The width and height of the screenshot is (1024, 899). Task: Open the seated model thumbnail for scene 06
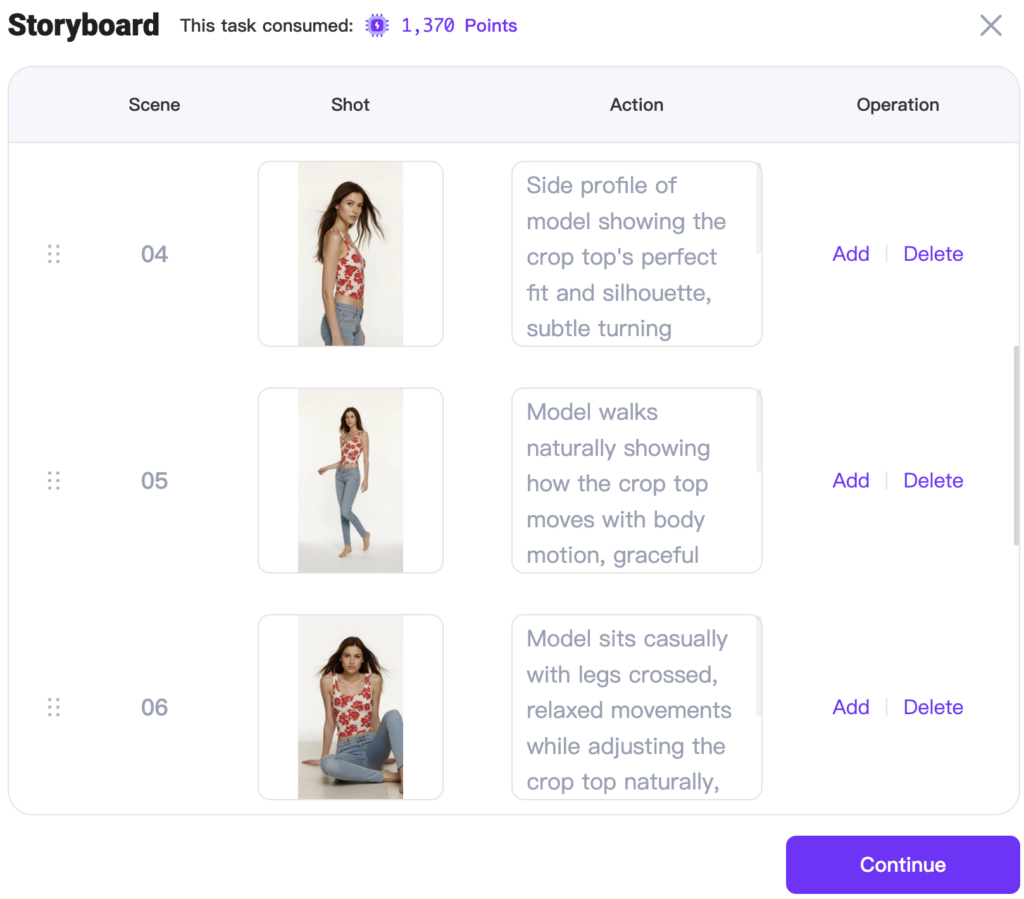point(350,707)
